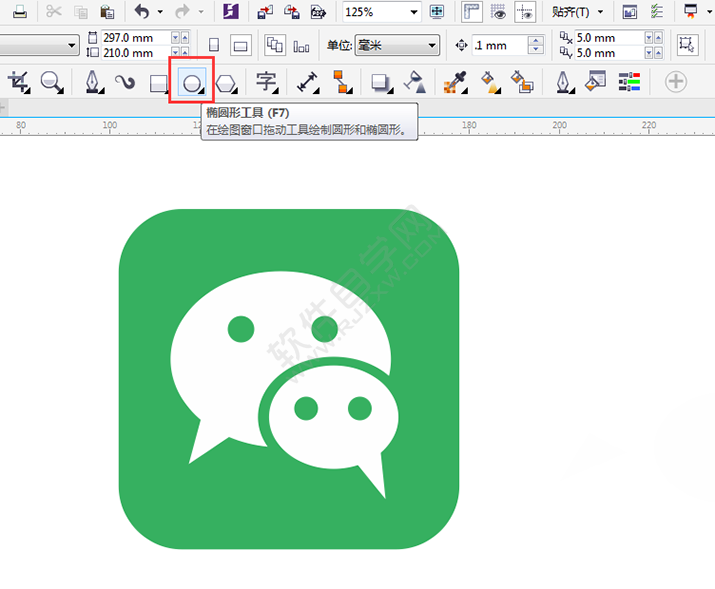Set page to landscape orientation
The image size is (715, 589).
point(240,45)
